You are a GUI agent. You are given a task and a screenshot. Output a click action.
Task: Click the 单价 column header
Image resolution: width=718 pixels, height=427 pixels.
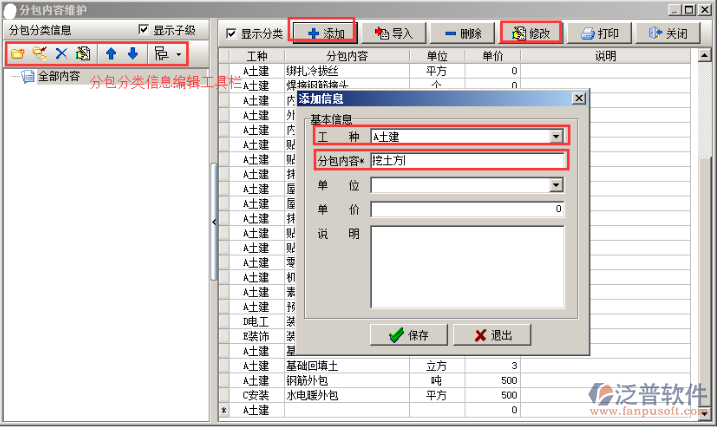tap(493, 56)
